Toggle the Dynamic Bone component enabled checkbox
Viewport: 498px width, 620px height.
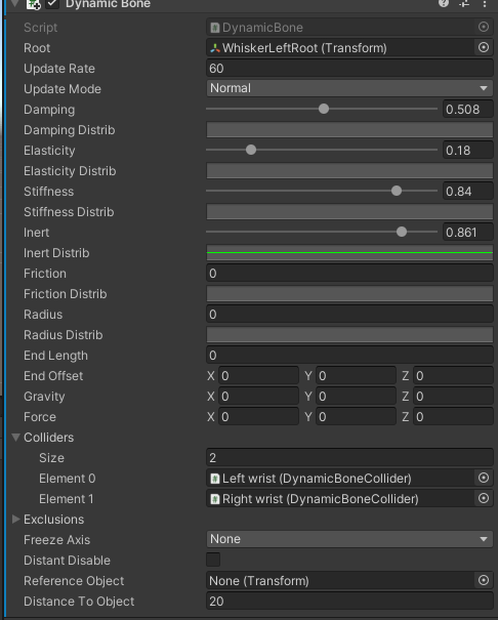53,4
